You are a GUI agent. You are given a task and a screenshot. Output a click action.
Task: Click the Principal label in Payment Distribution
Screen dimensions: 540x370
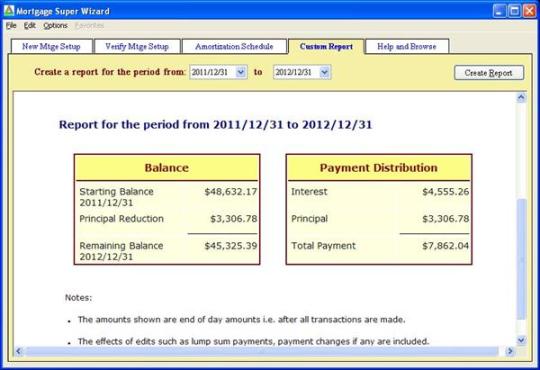click(309, 219)
